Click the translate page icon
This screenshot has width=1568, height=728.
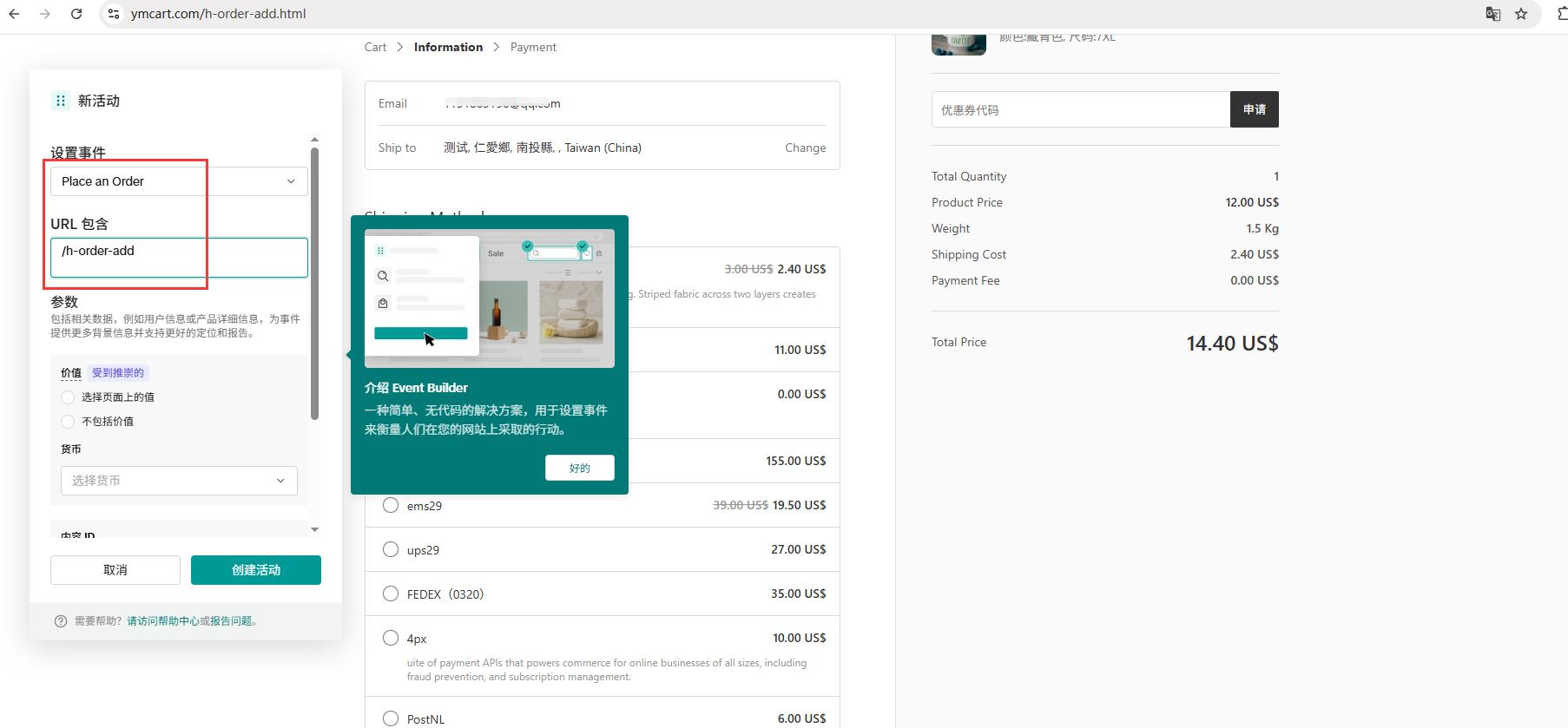[x=1493, y=14]
